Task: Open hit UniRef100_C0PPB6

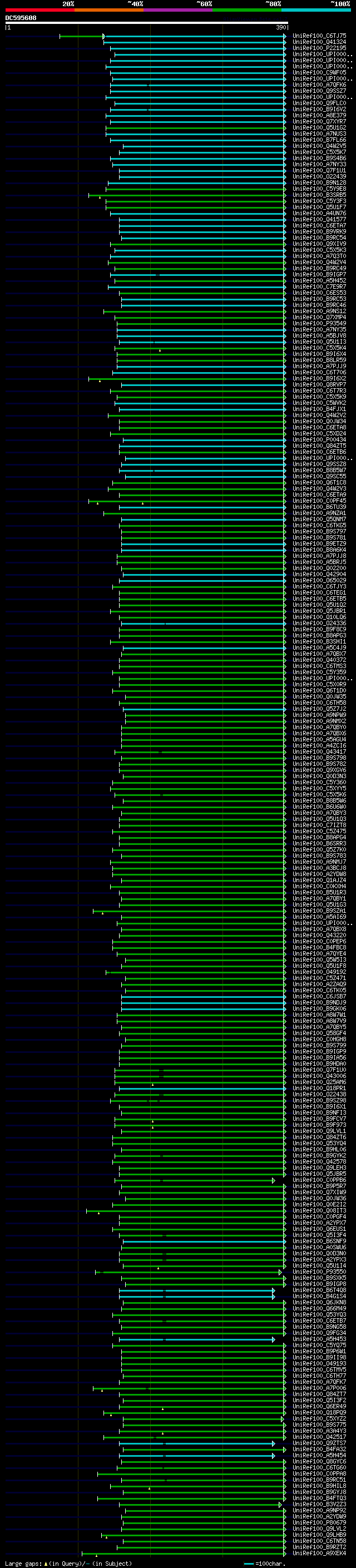Action: (x=319, y=1180)
